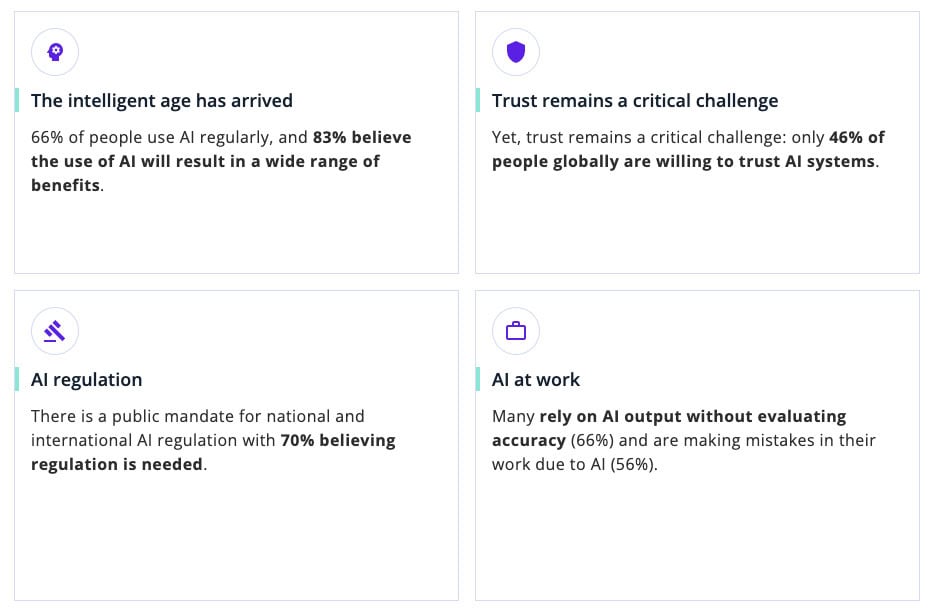Click bold "70% believing regulation is needed" text

(x=337, y=440)
